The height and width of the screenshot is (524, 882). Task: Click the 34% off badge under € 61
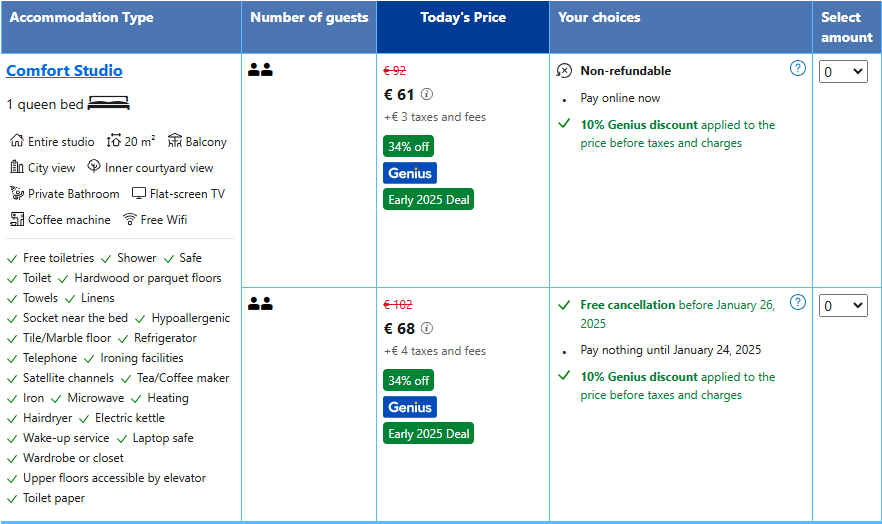[408, 146]
